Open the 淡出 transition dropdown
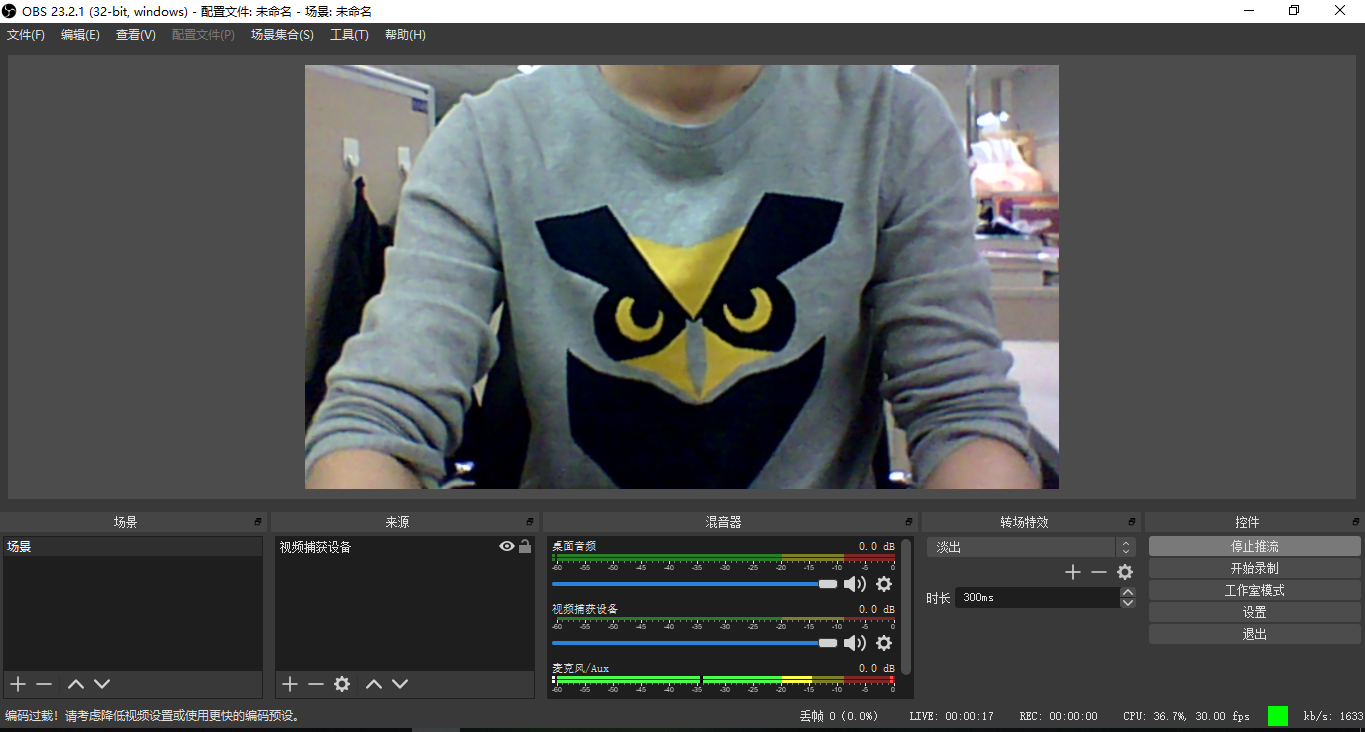 1031,547
